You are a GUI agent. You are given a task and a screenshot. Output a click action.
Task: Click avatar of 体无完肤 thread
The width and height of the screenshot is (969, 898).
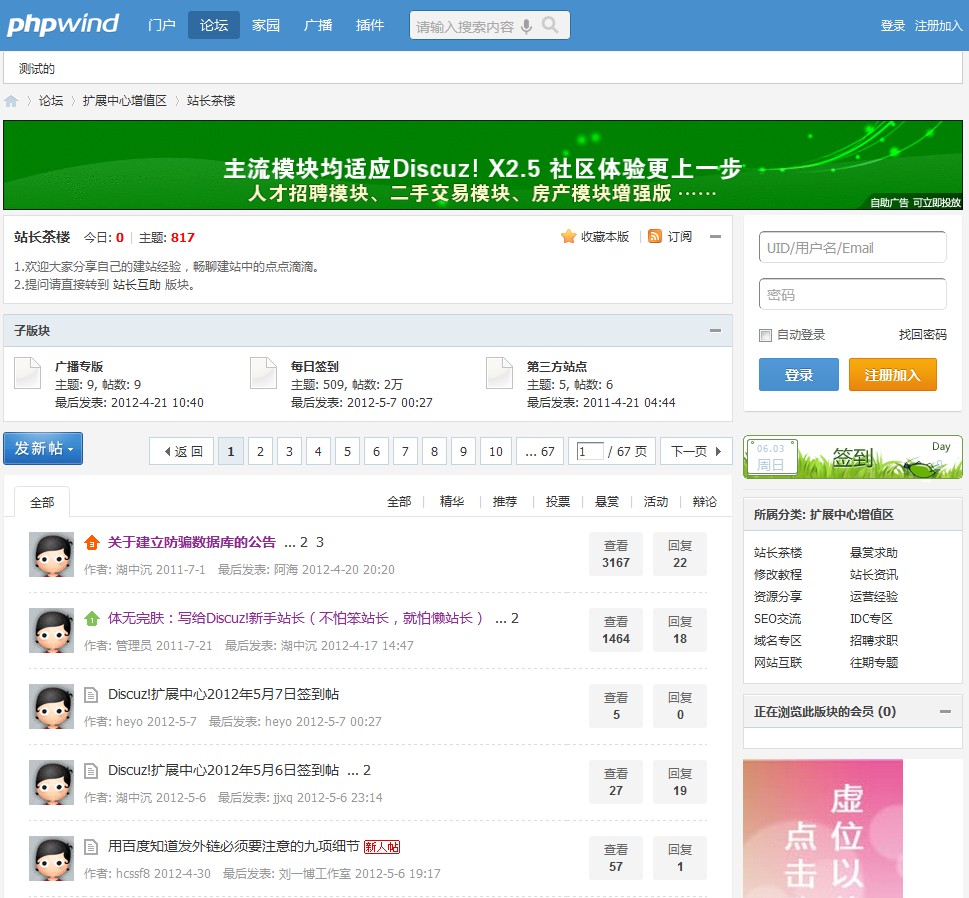point(51,630)
